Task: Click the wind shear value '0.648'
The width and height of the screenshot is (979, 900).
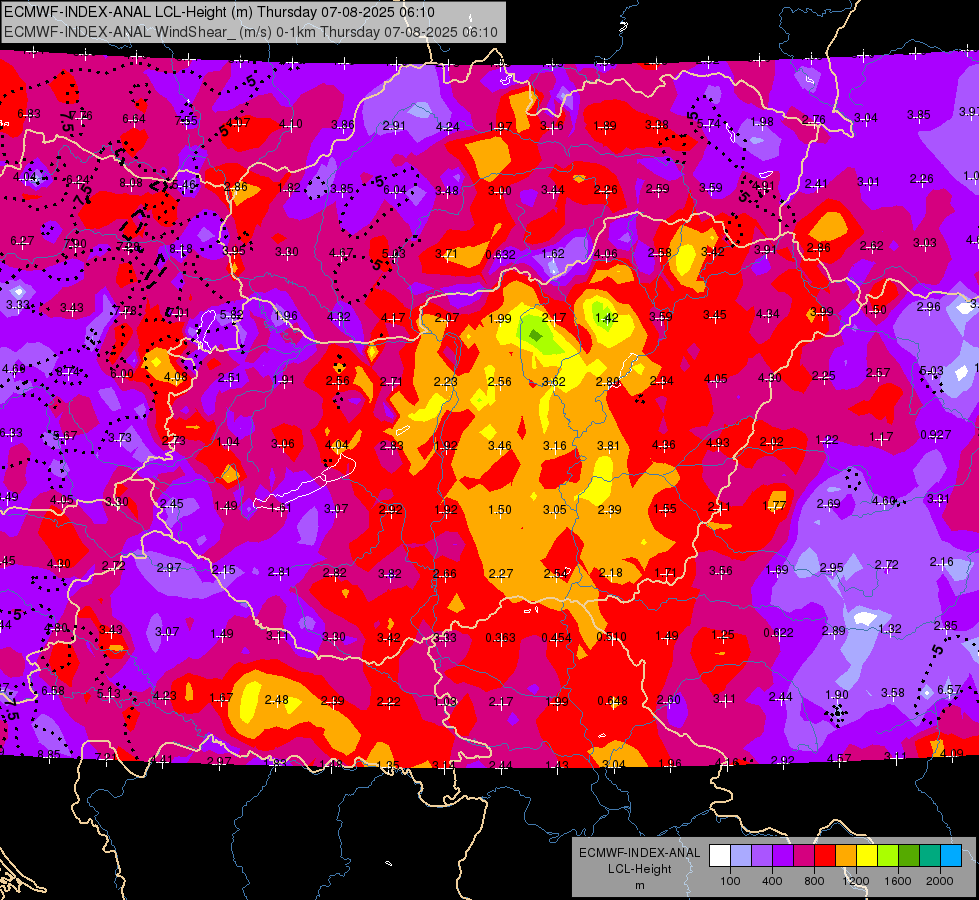Action: pos(612,701)
